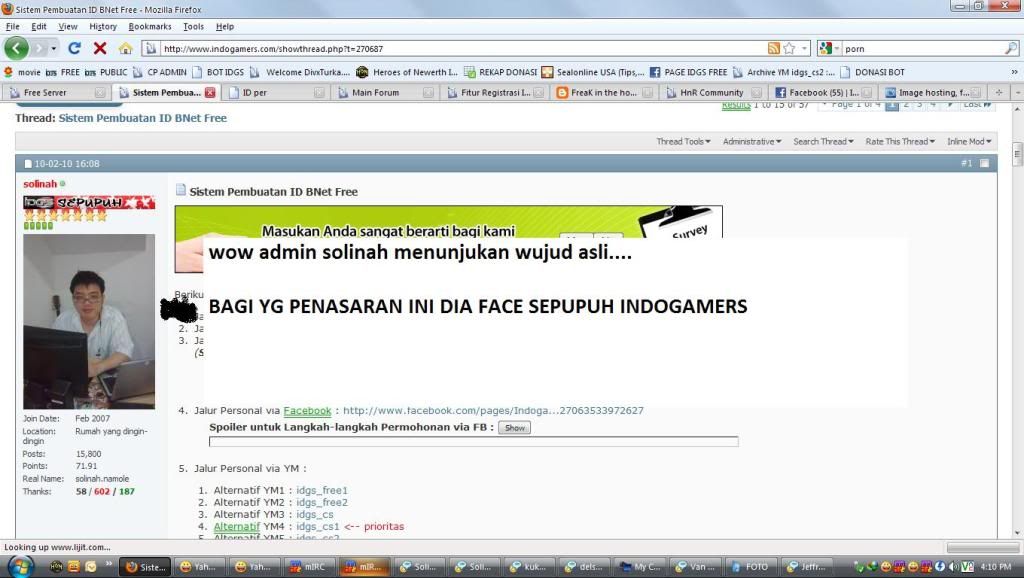Launch the HoN quick launch icon
The height and width of the screenshot is (578, 1024).
click(56, 567)
